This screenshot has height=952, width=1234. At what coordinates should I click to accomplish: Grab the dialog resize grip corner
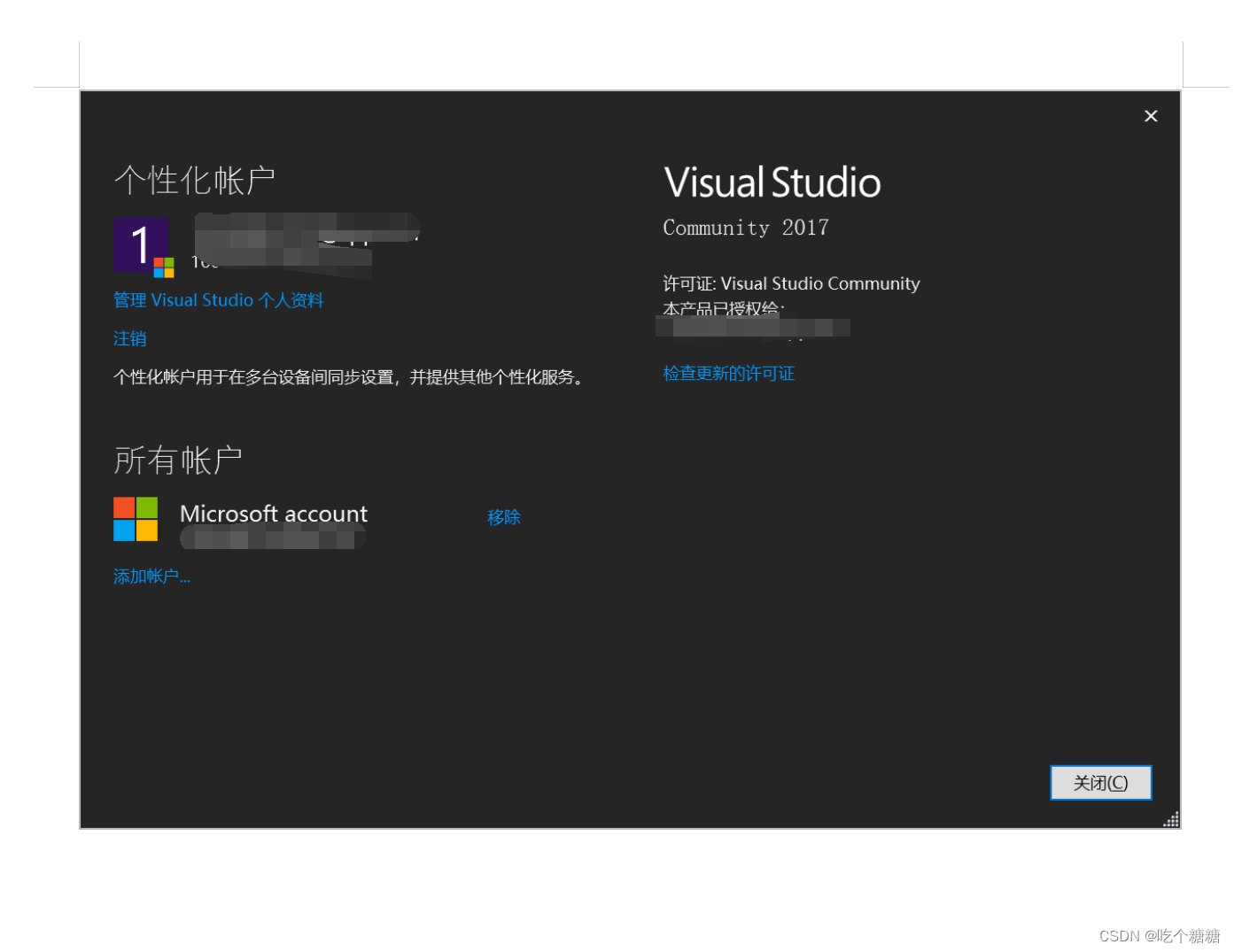point(1170,819)
